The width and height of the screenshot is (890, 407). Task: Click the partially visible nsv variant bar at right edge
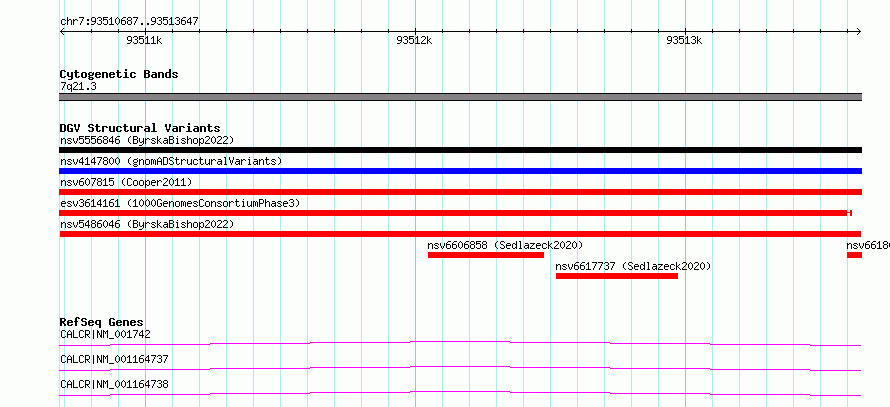click(854, 255)
